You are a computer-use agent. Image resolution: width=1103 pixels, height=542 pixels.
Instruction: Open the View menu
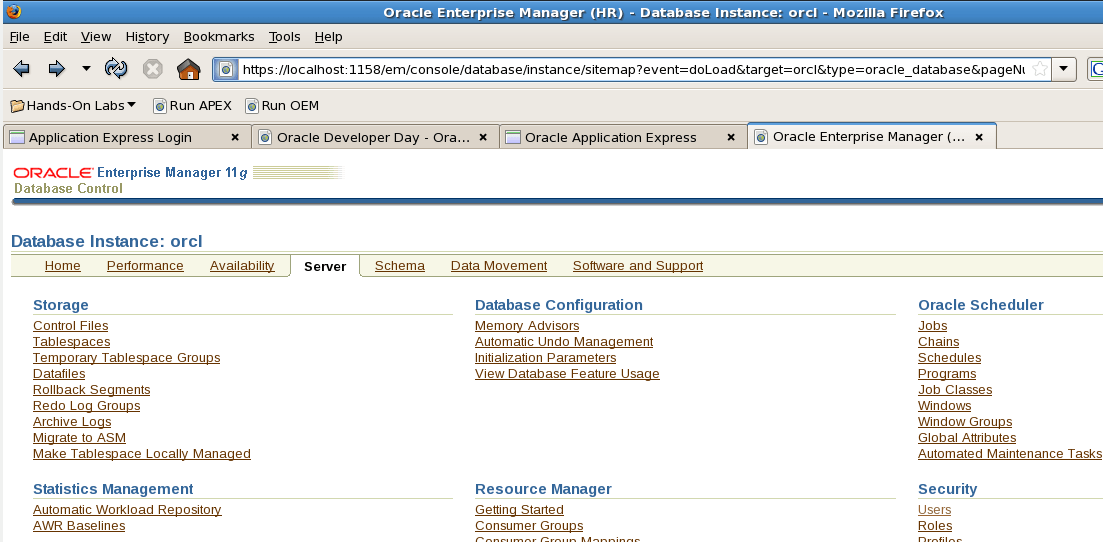click(x=96, y=37)
